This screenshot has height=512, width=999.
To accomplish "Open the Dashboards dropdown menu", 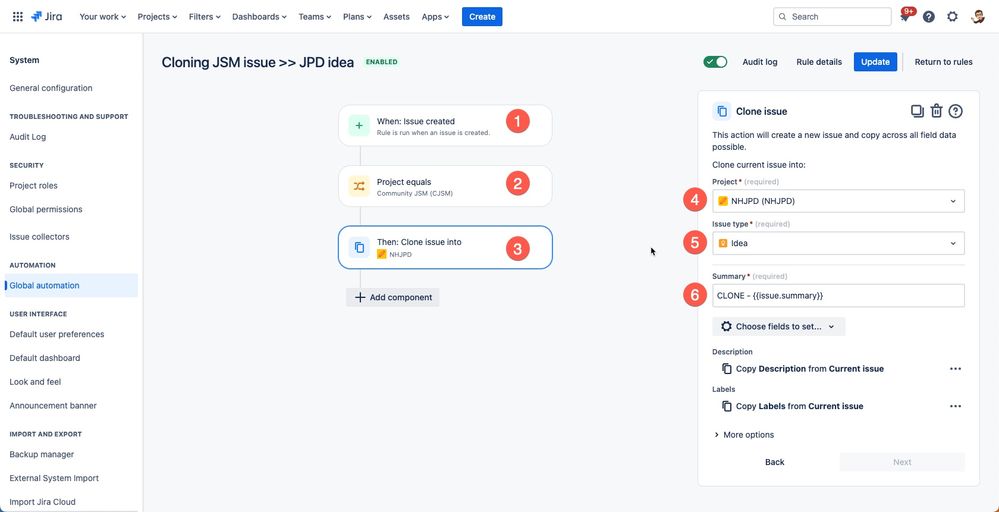I will pyautogui.click(x=259, y=17).
